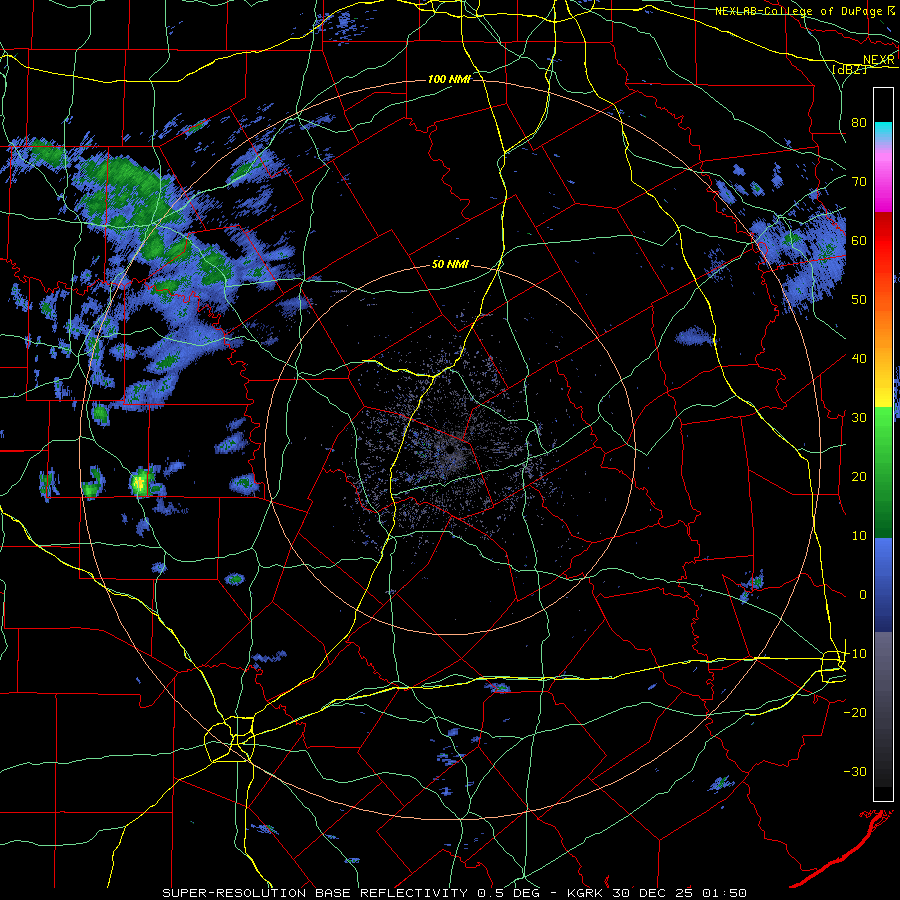Screen dimensions: 900x900
Task: Click the 60 value on the dBZ scale
Action: click(859, 240)
